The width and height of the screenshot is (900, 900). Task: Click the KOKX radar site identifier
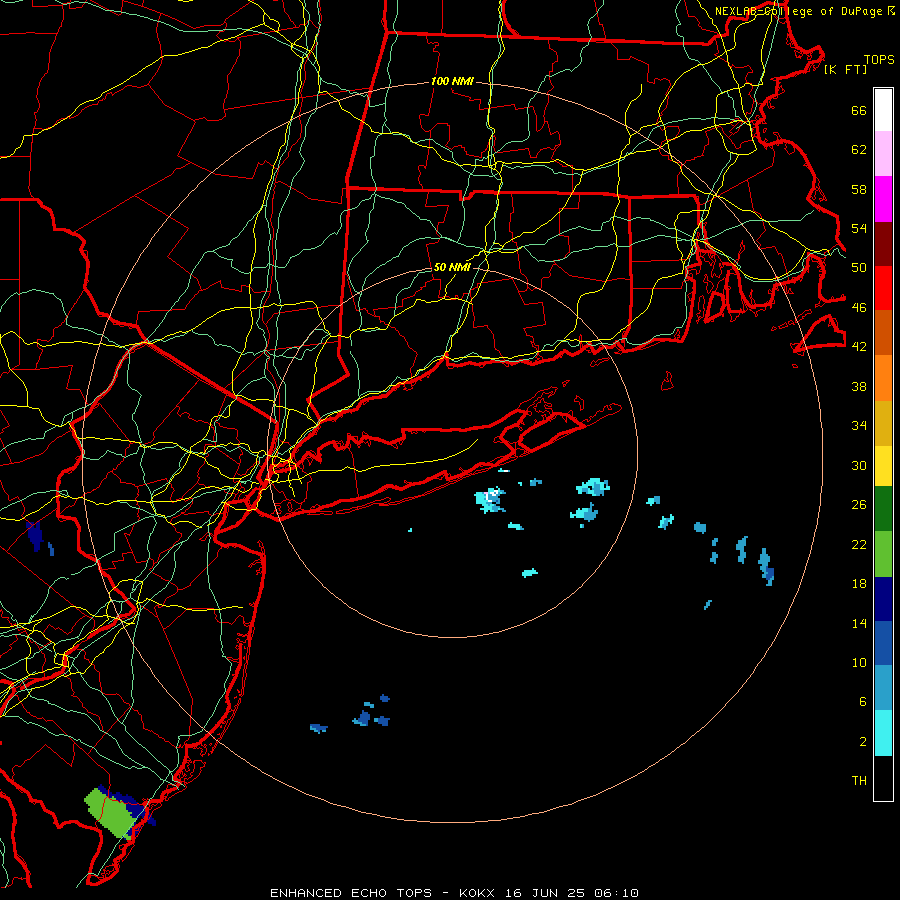coord(479,893)
